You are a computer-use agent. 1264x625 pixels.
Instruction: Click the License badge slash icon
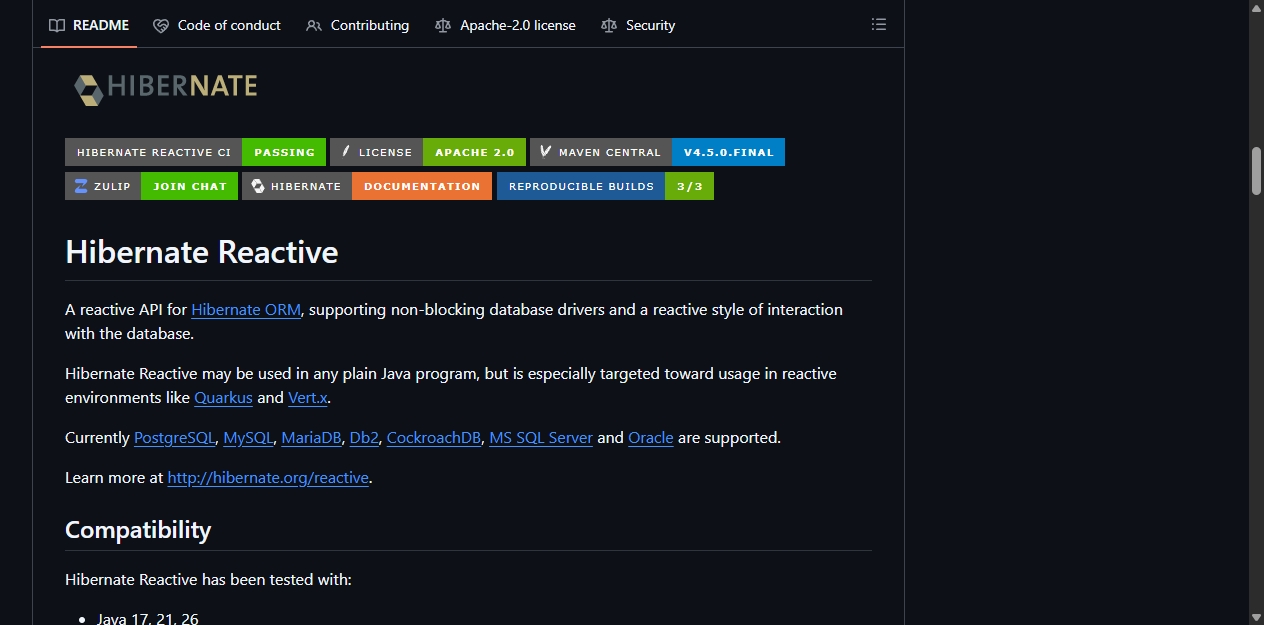(x=346, y=152)
